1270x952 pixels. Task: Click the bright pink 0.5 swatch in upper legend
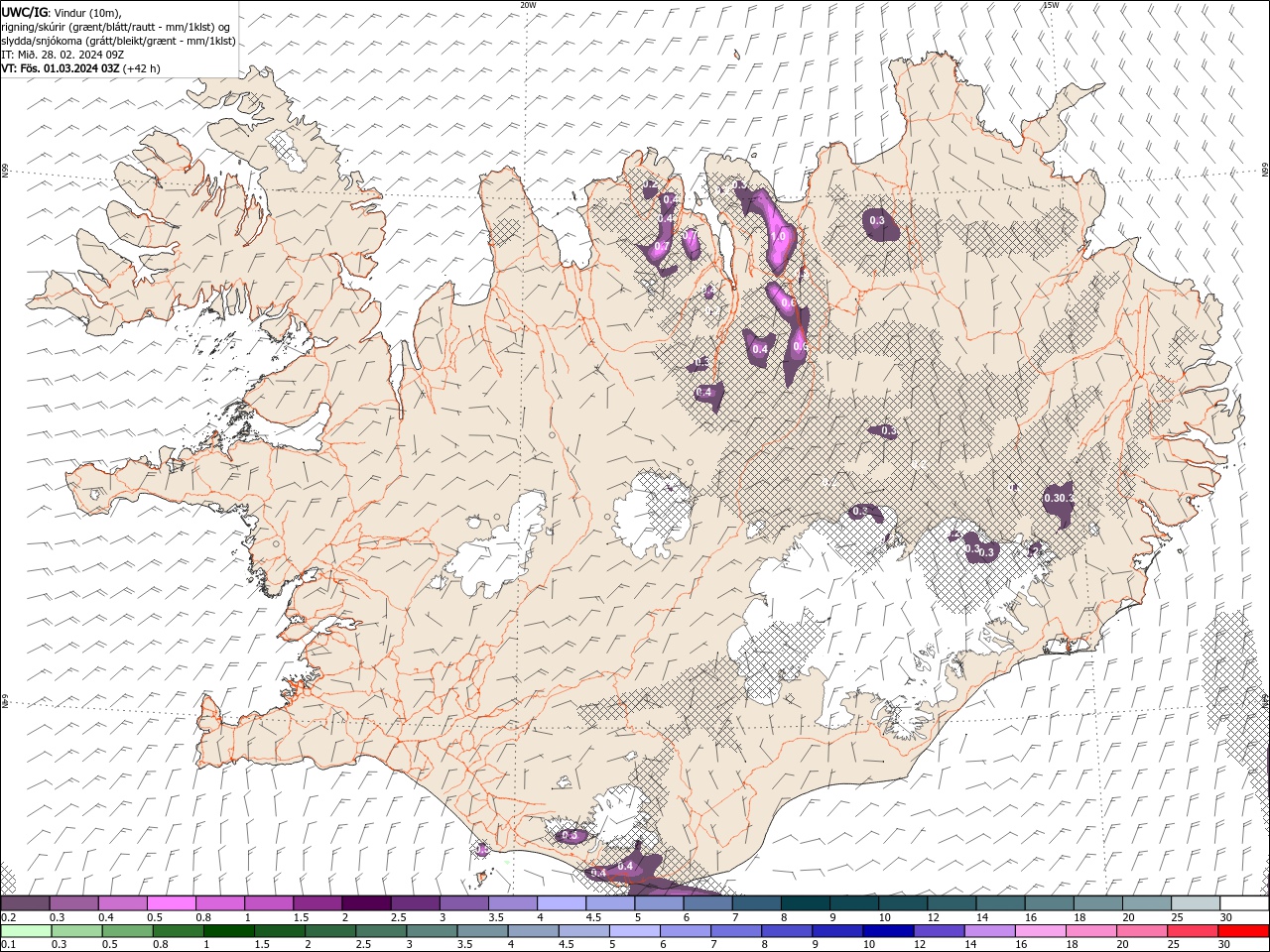(x=171, y=903)
